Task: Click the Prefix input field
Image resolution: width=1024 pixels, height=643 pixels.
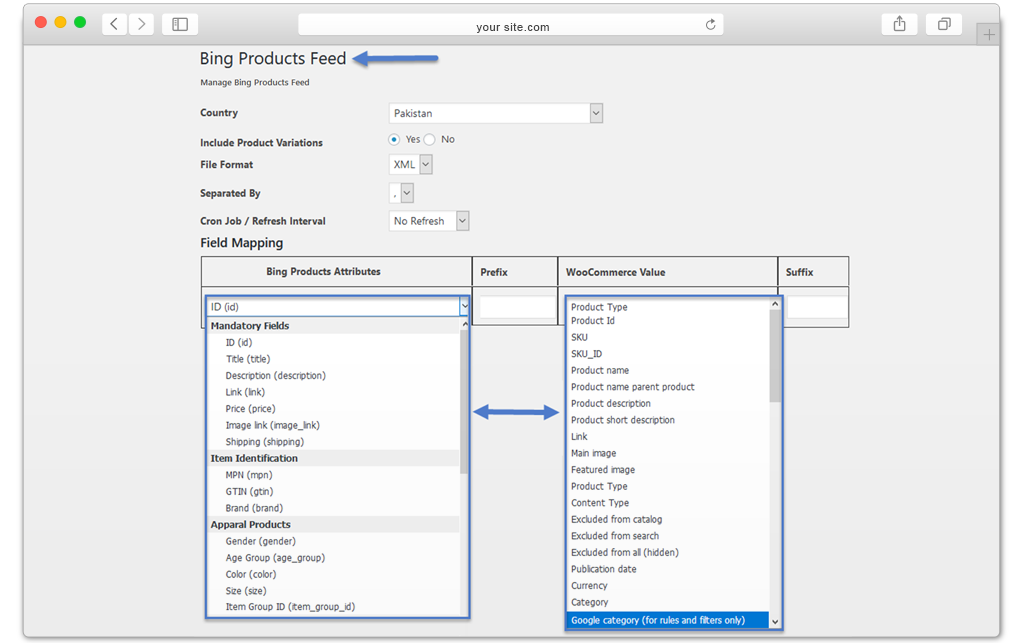Action: [517, 307]
